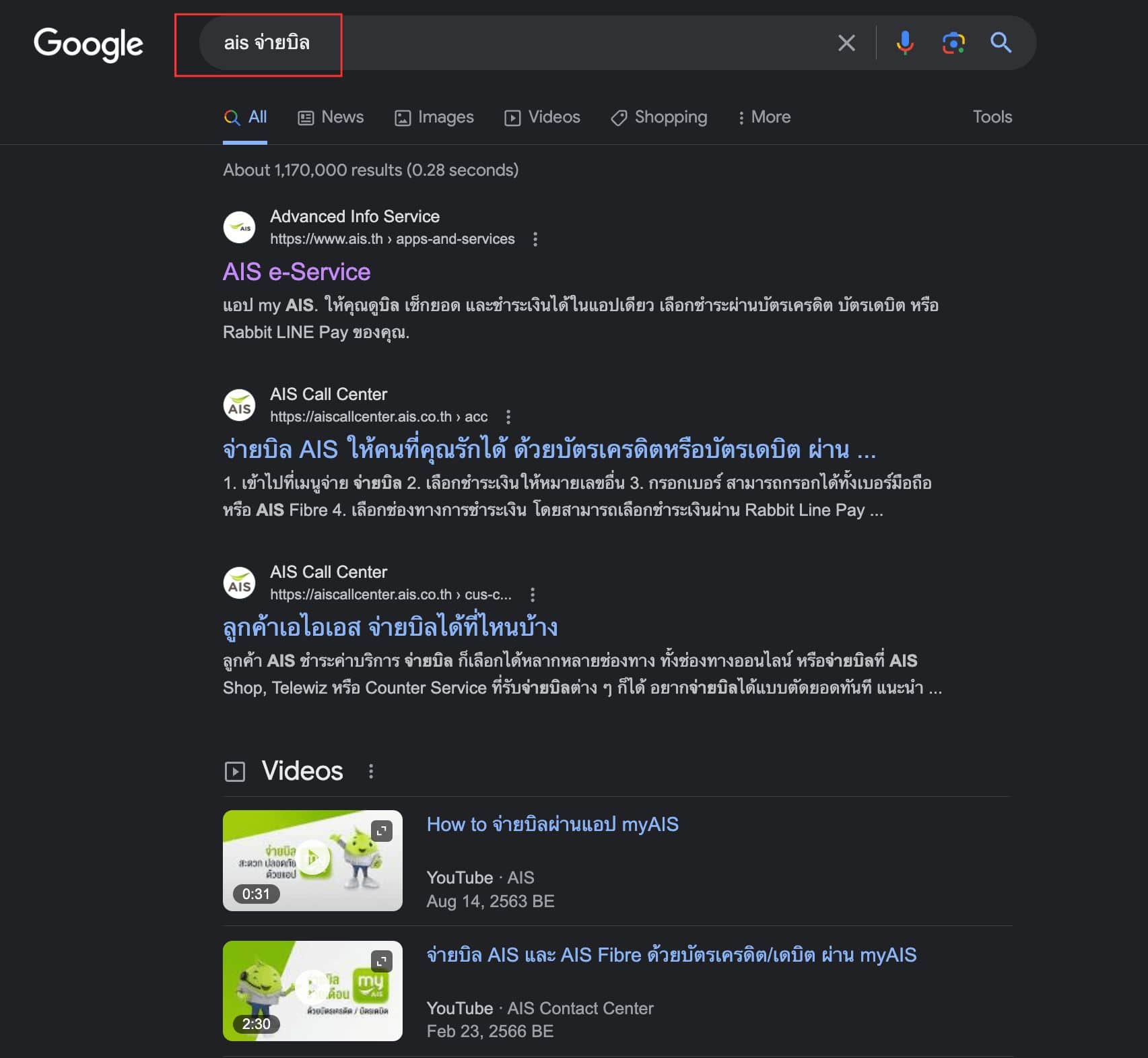1148x1058 pixels.
Task: Open the Videos search tab
Action: (542, 117)
